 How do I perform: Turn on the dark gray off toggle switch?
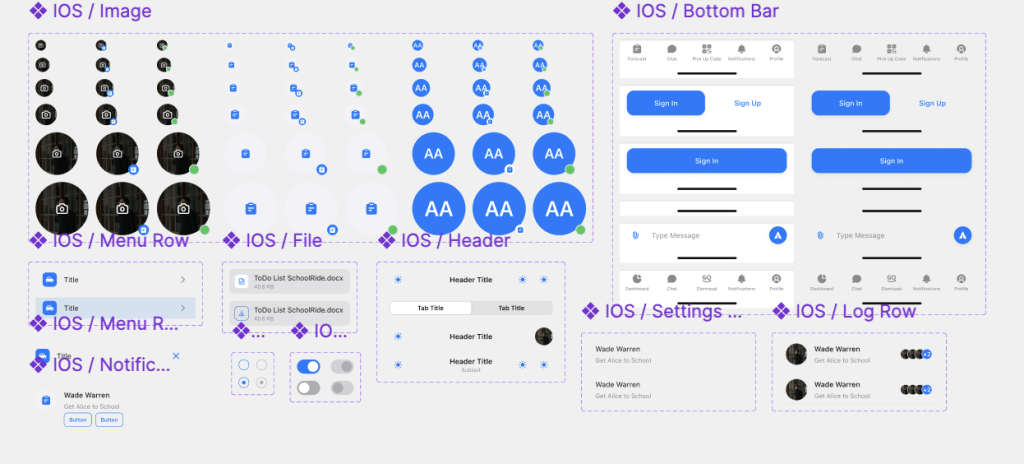click(x=309, y=387)
